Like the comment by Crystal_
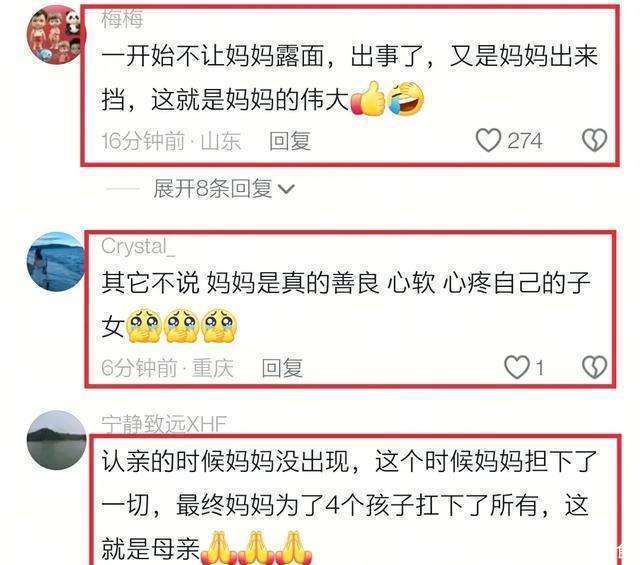 coord(517,367)
